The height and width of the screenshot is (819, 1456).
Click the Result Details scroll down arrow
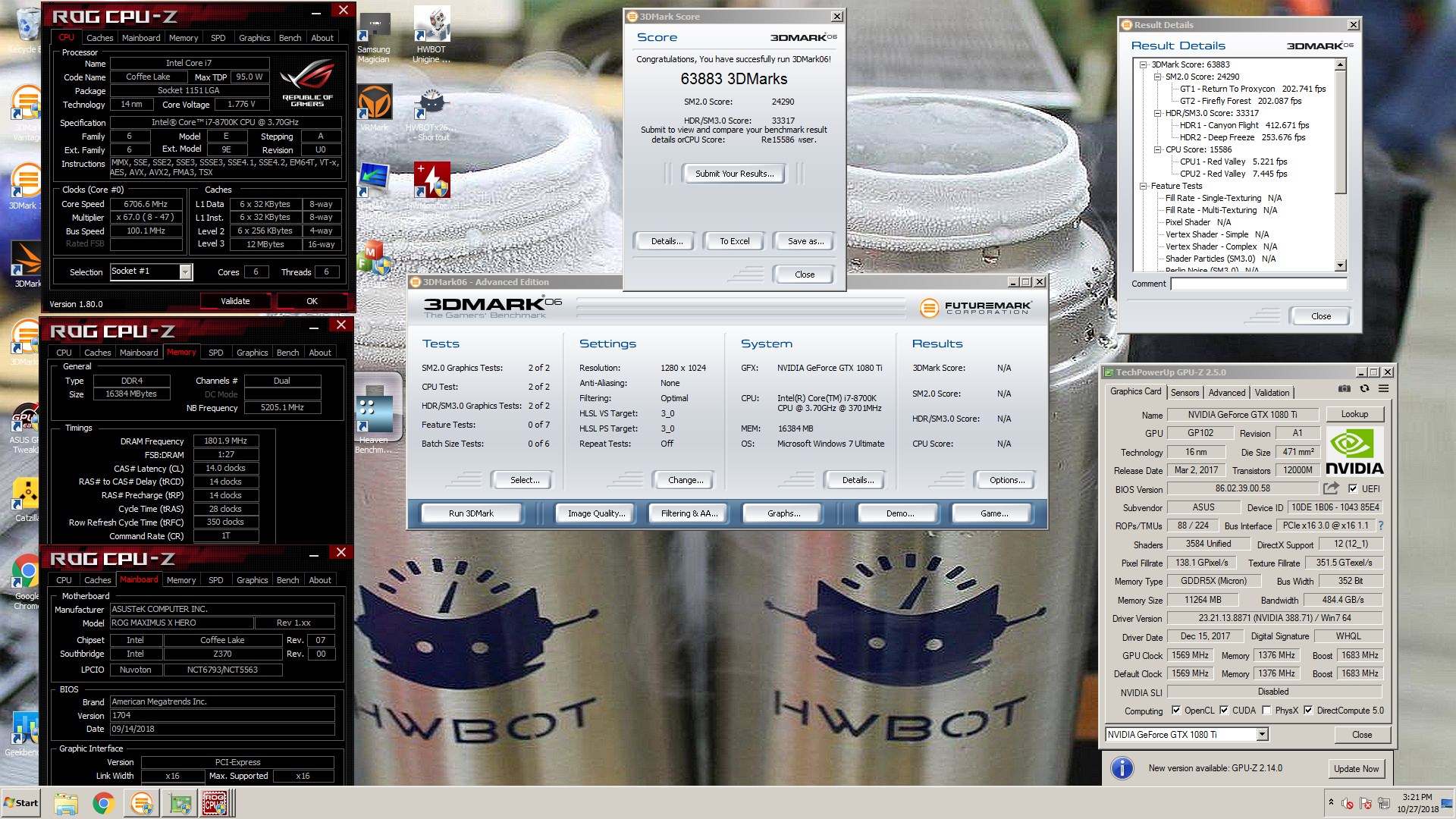[x=1340, y=265]
